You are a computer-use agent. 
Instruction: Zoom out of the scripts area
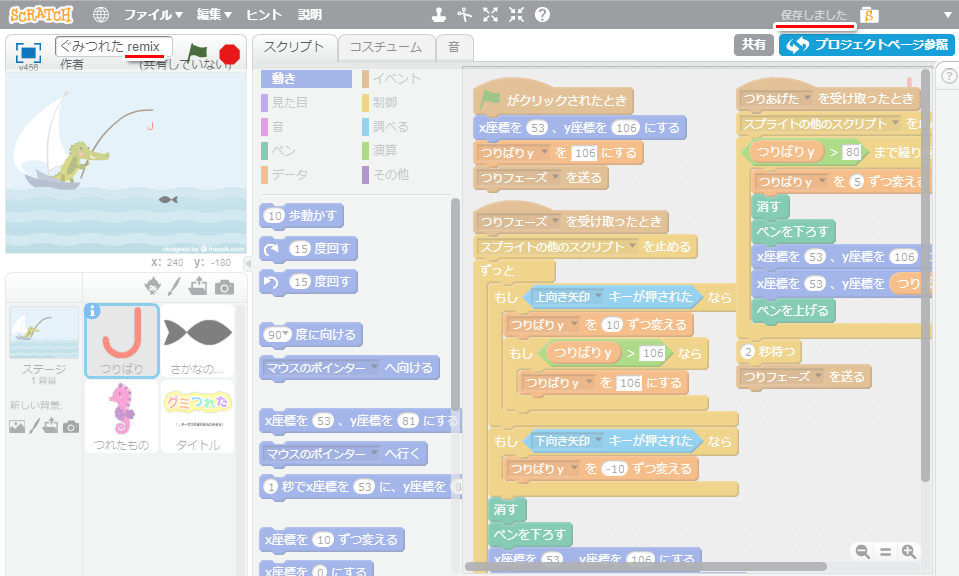pos(862,552)
